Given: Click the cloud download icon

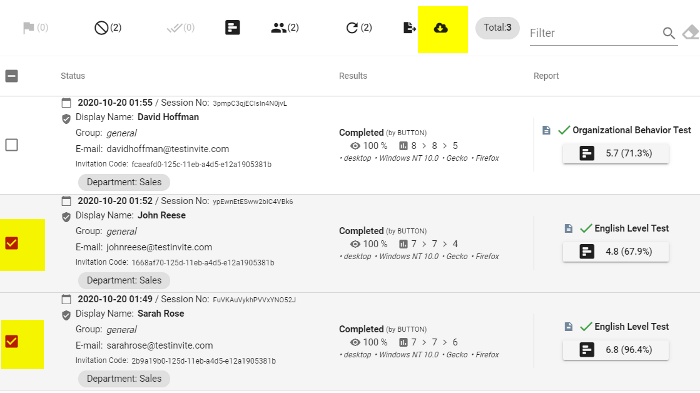Looking at the screenshot, I should (x=441, y=28).
